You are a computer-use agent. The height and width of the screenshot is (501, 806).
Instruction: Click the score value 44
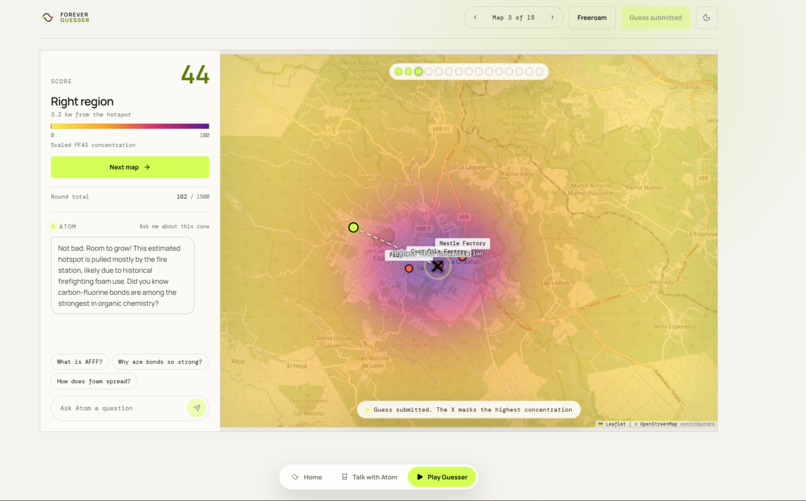(x=195, y=75)
